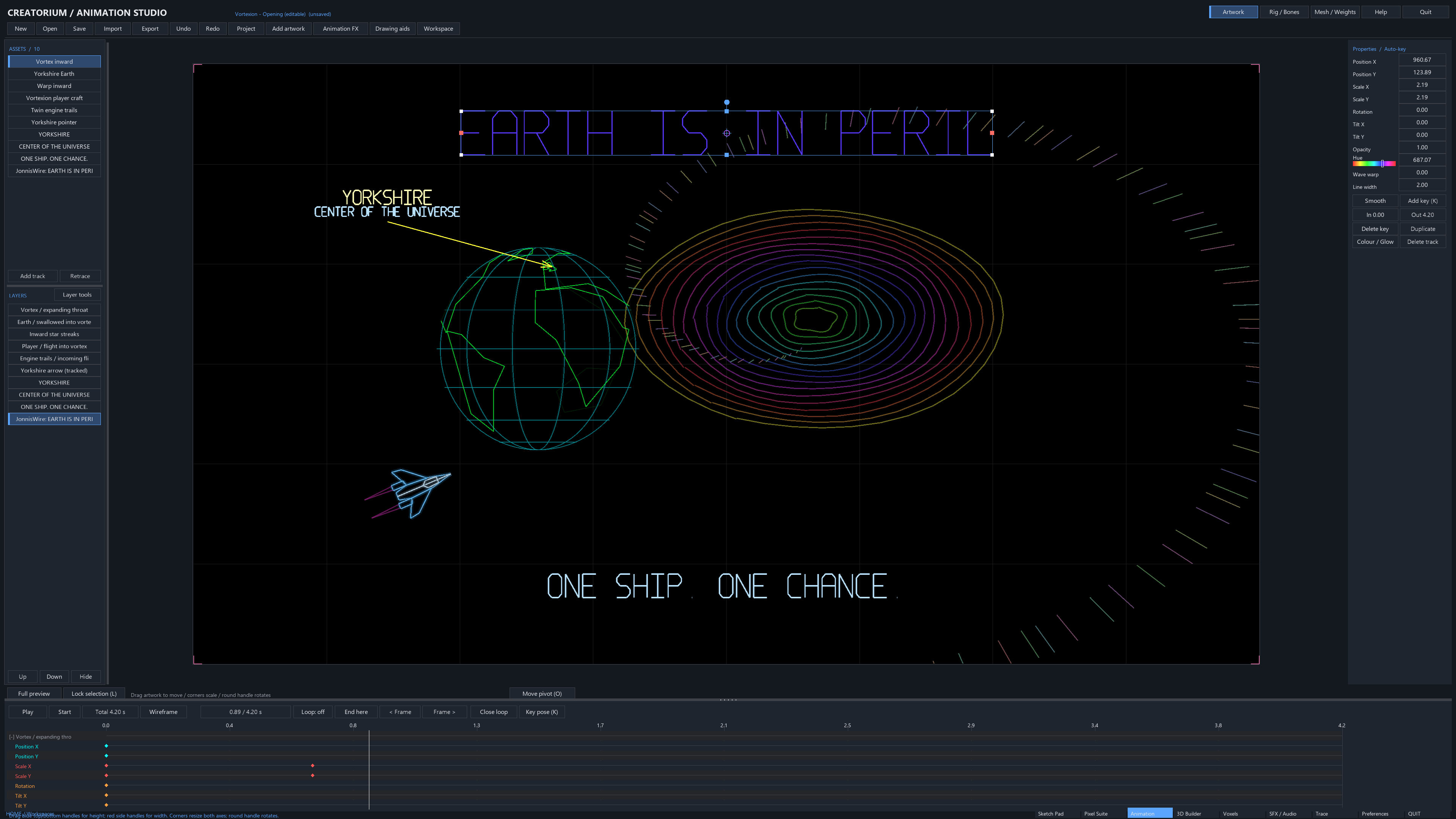The width and height of the screenshot is (1456, 819).
Task: Open the Layer tools dropdown
Action: (x=77, y=295)
